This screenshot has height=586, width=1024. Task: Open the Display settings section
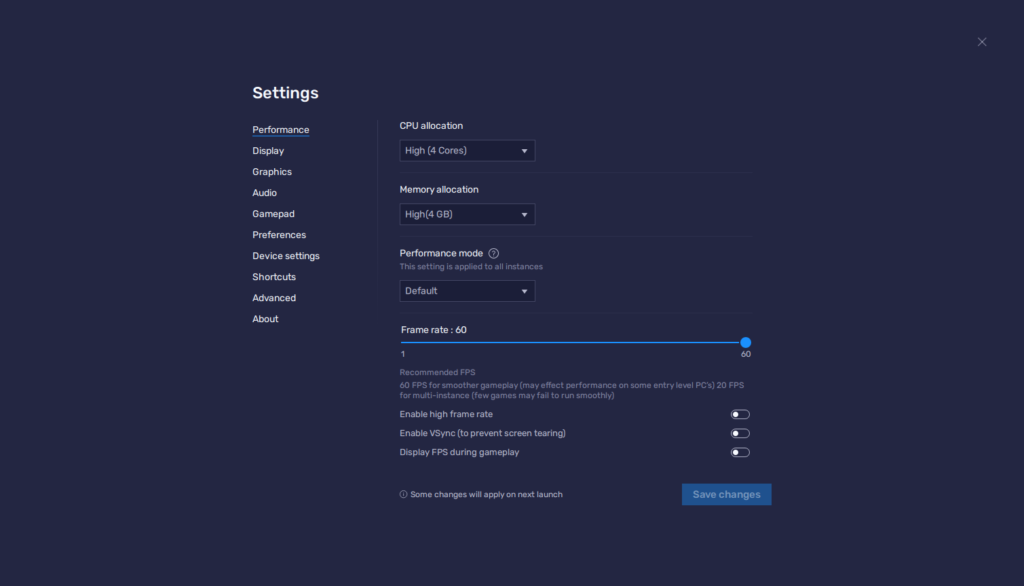point(268,150)
